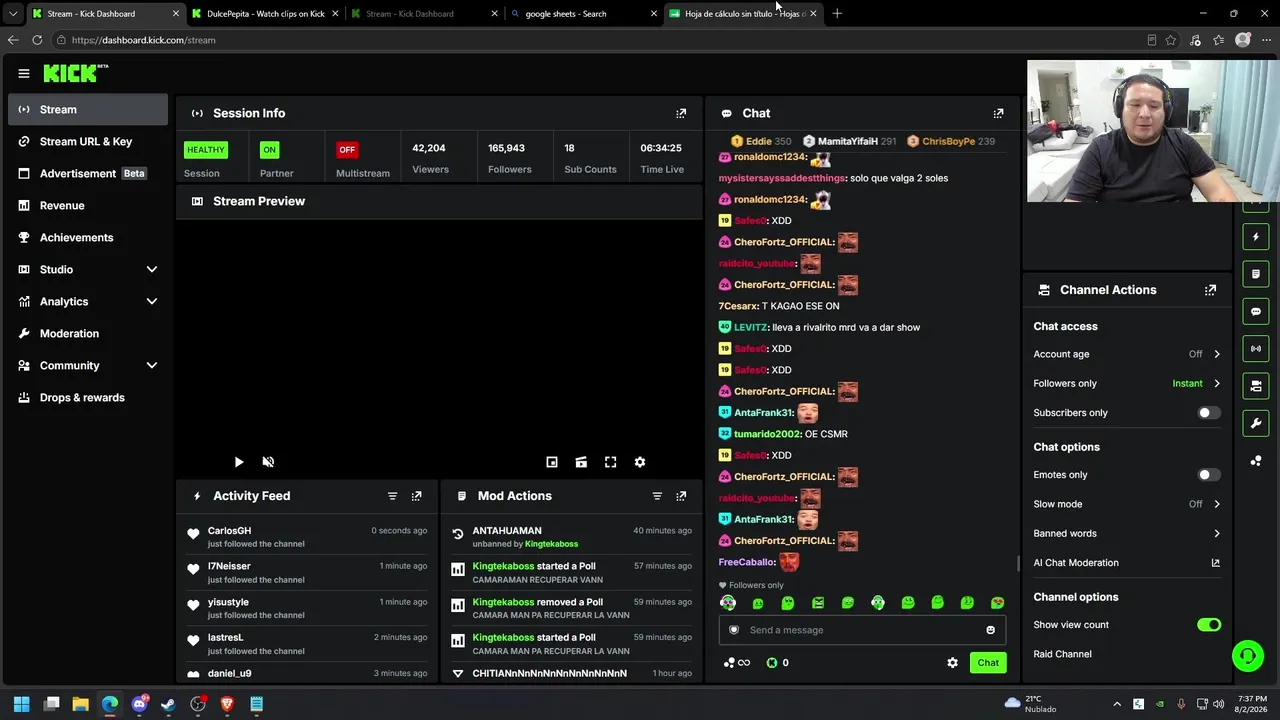
Task: Click the browser address bar
Action: (600, 40)
